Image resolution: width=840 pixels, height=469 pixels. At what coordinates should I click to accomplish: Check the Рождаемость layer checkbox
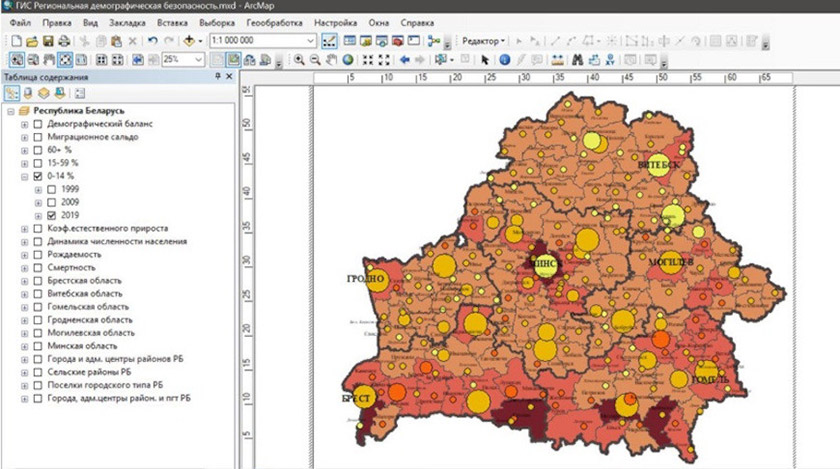[x=38, y=254]
